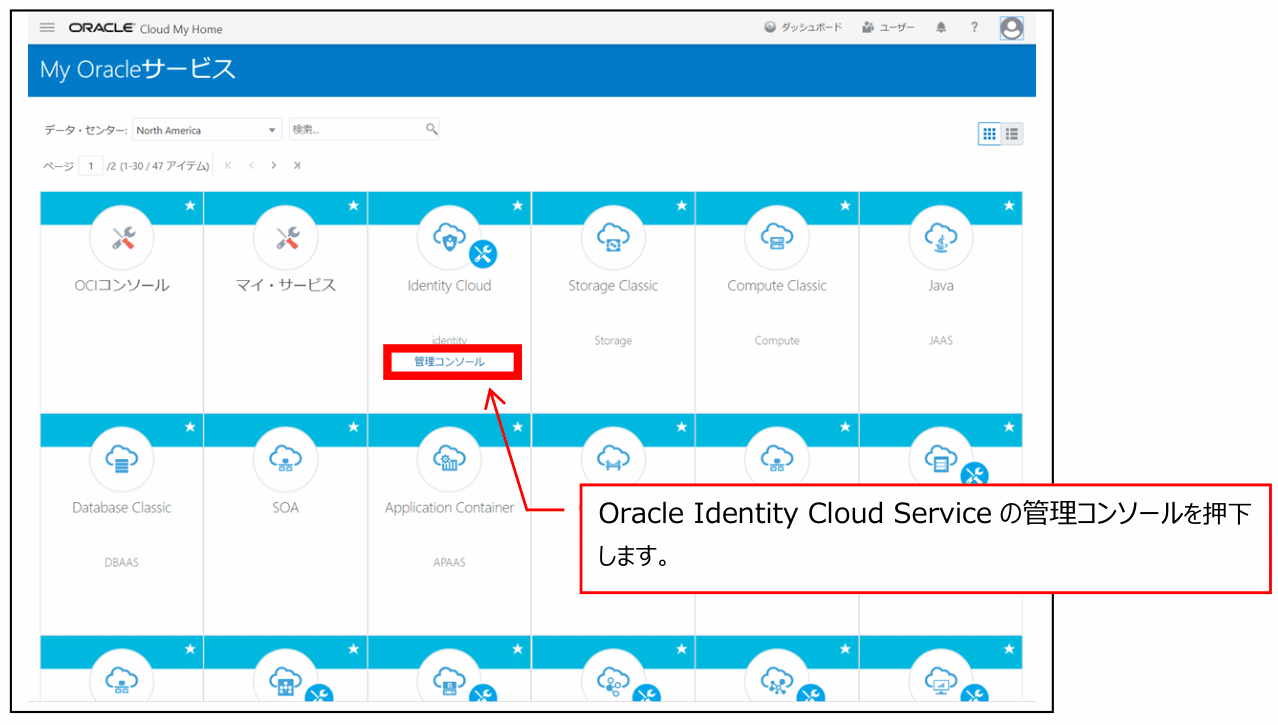1278x725 pixels.
Task: Show notifications via bell icon
Action: pyautogui.click(x=941, y=28)
